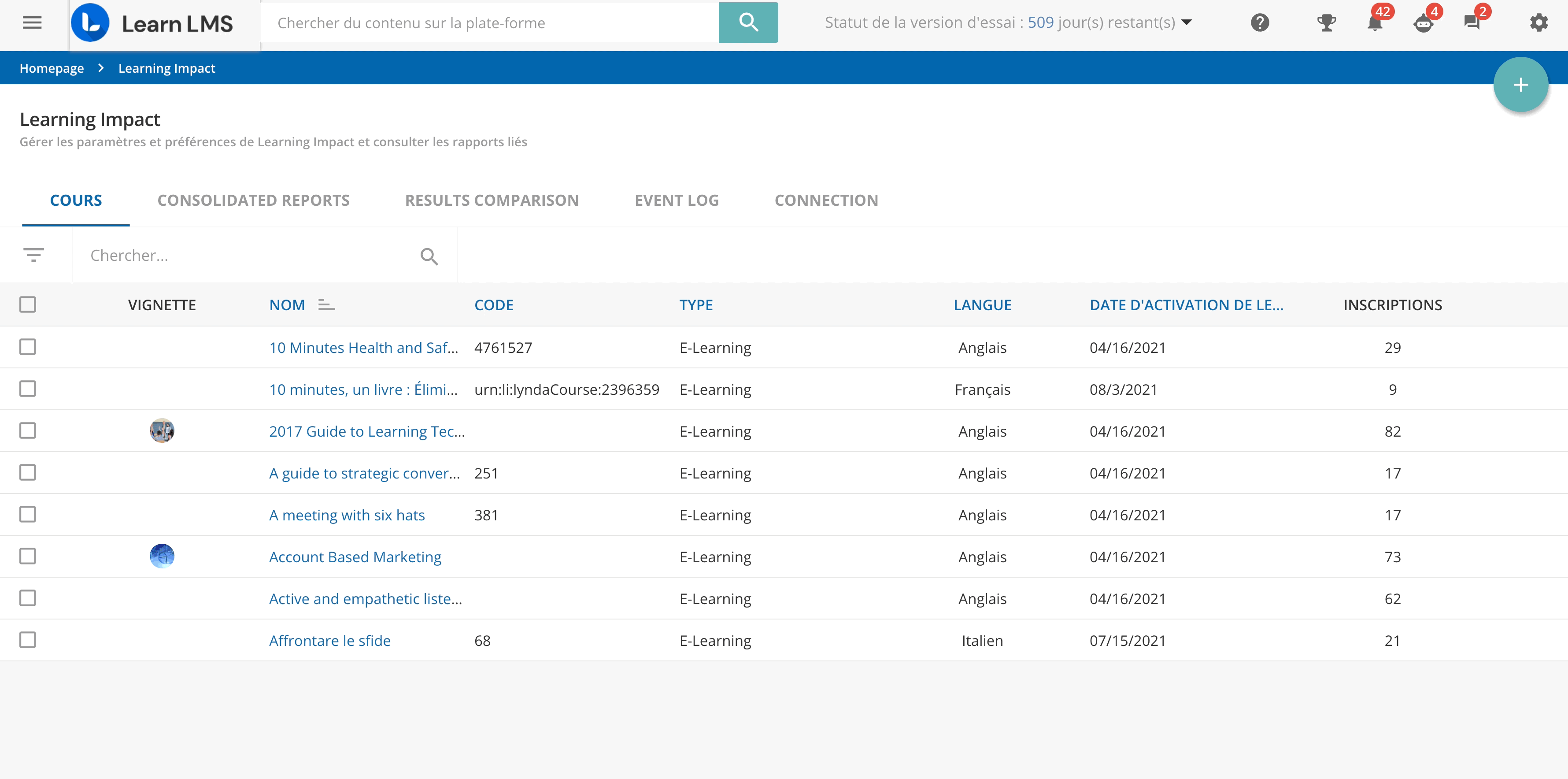Sort by the LANGUE column header

(982, 305)
